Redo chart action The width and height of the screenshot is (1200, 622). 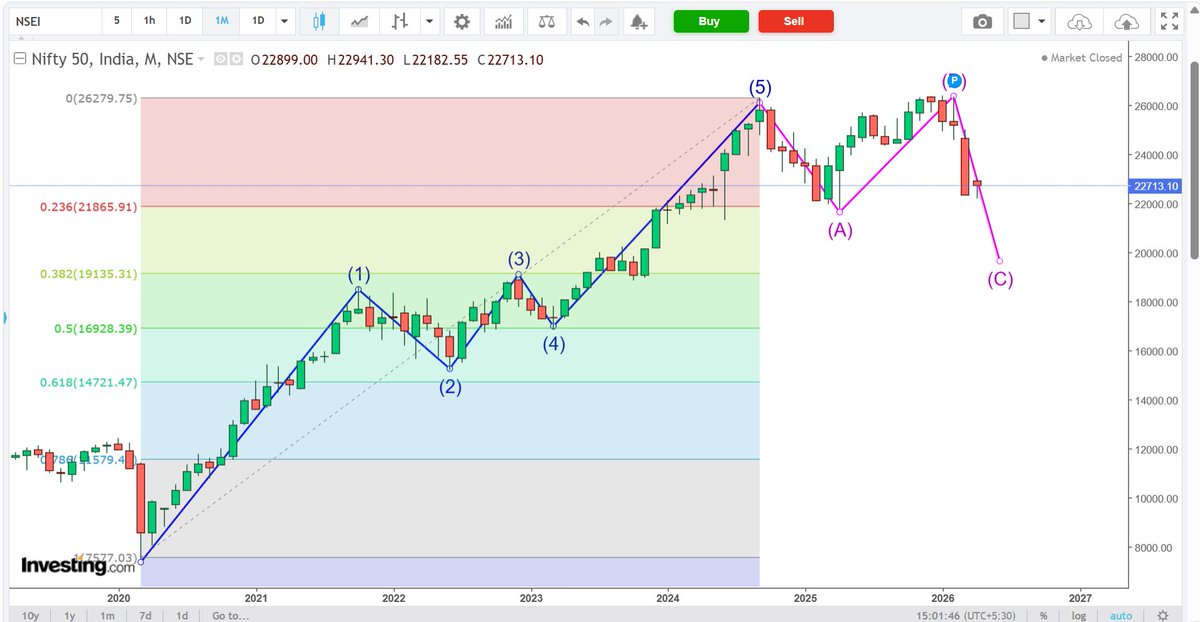point(604,21)
